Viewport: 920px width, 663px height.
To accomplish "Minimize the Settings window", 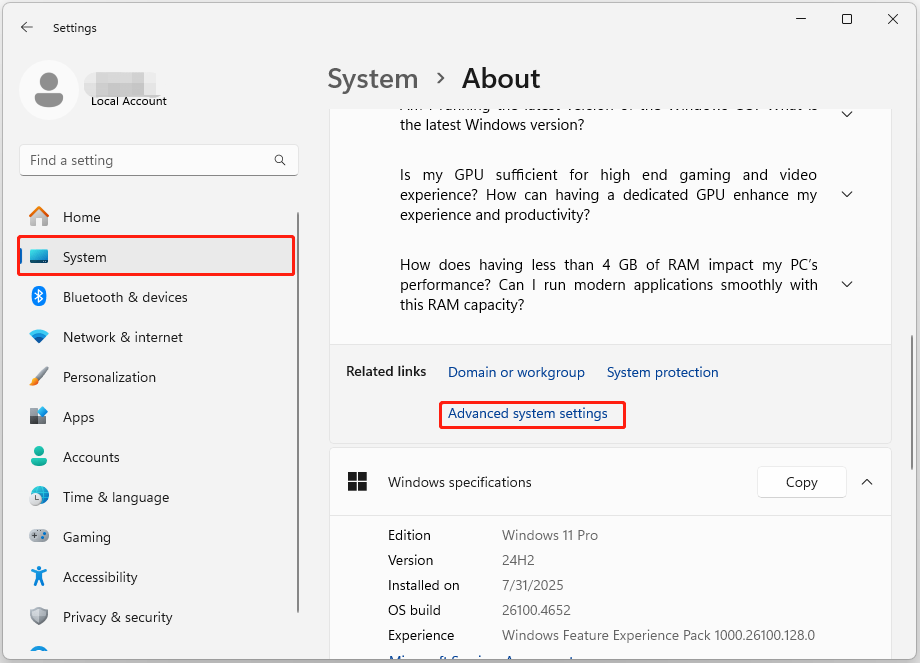I will click(x=801, y=19).
